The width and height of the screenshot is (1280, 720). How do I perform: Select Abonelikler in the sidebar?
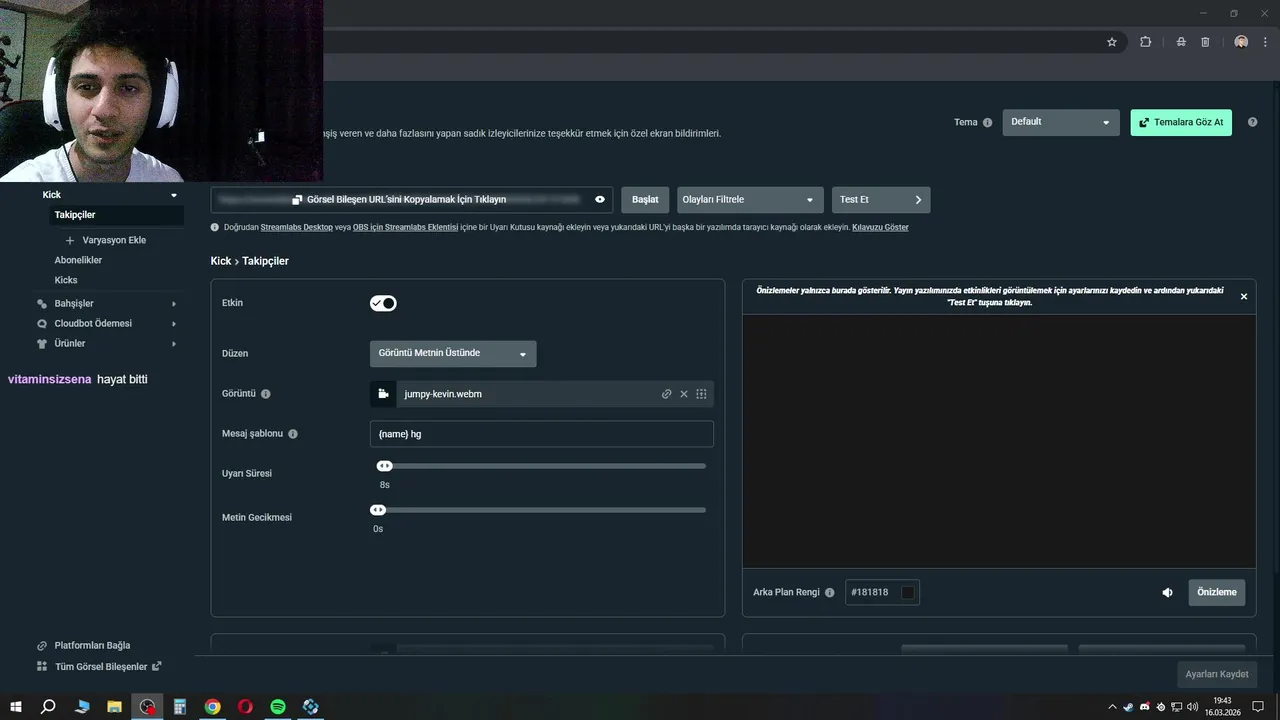coord(78,260)
